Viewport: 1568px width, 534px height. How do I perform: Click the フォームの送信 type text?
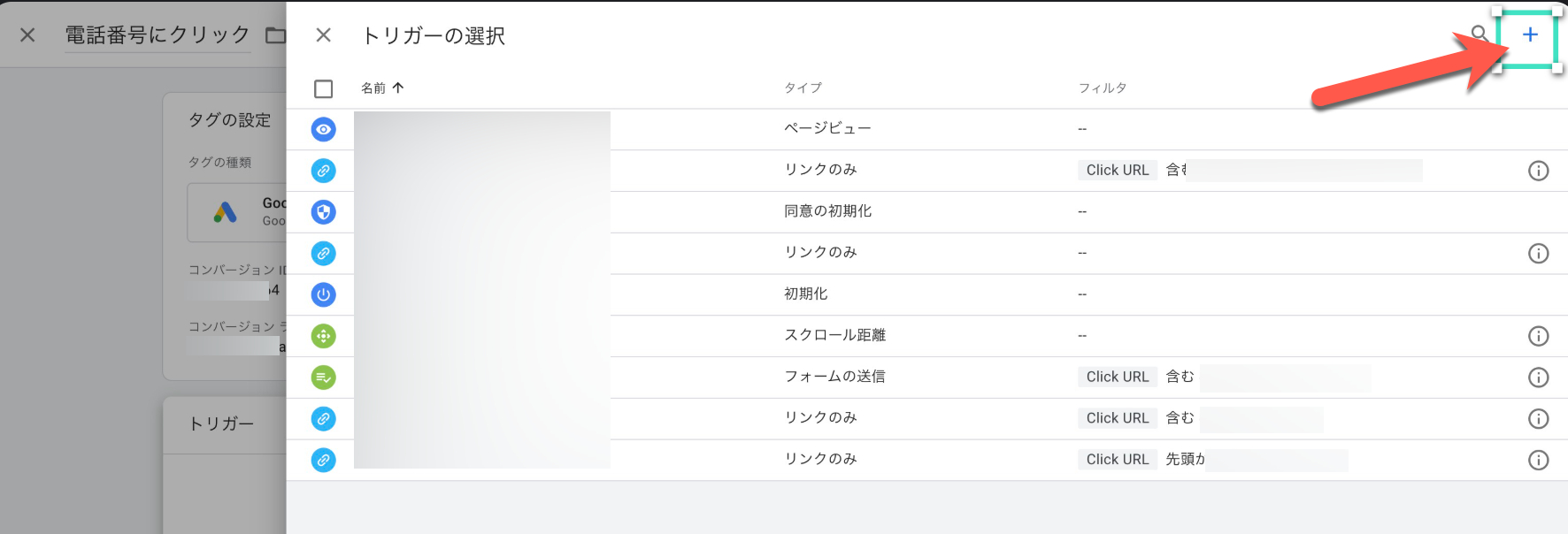click(834, 377)
